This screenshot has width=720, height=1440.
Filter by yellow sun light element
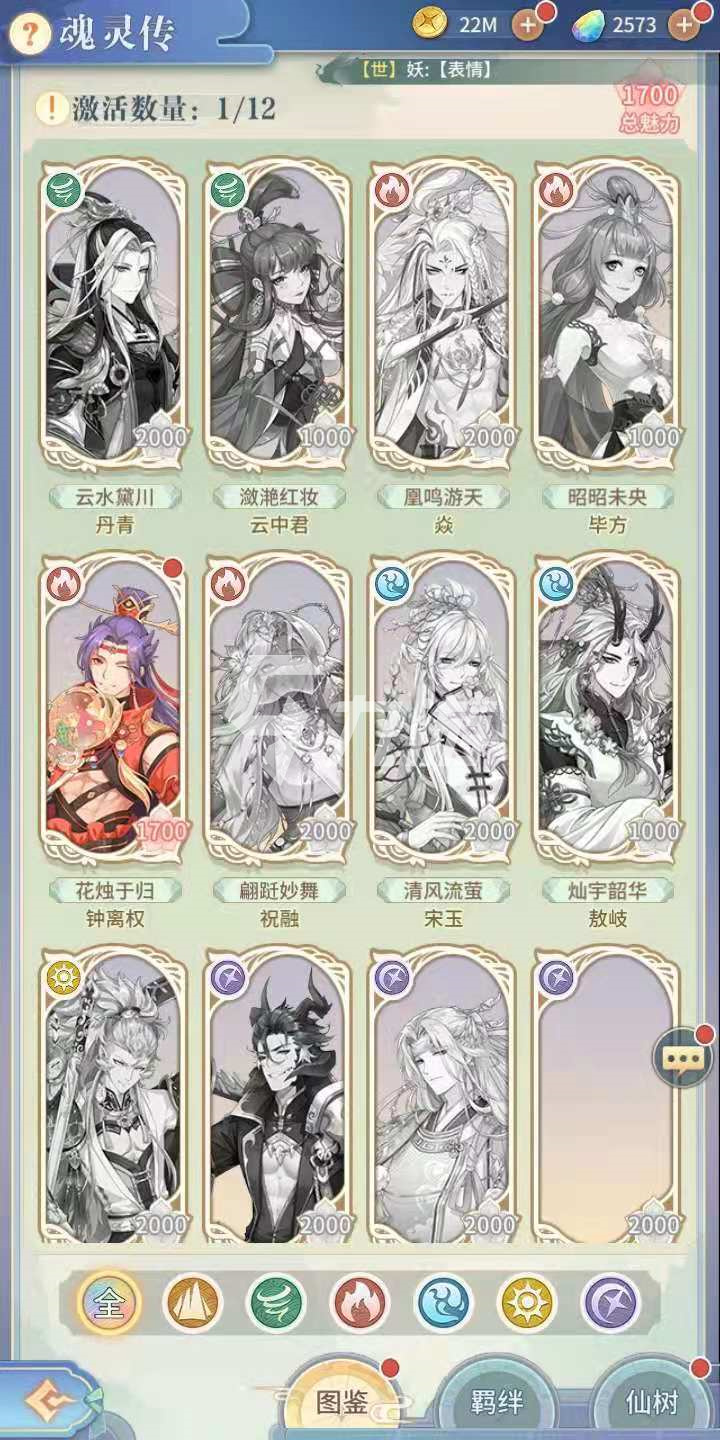(x=528, y=1303)
